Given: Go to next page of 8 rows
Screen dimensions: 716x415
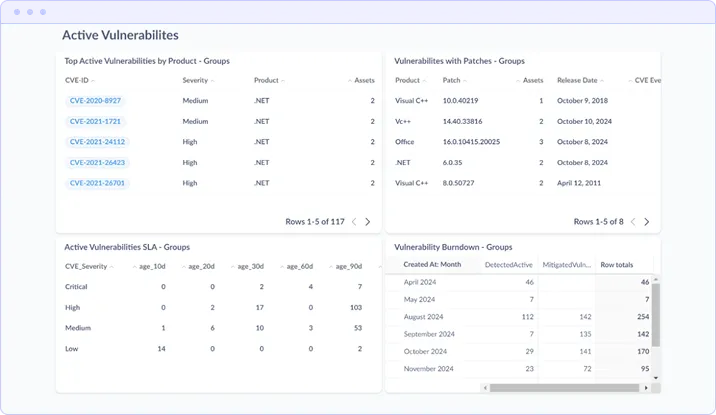Looking at the screenshot, I should pyautogui.click(x=647, y=222).
